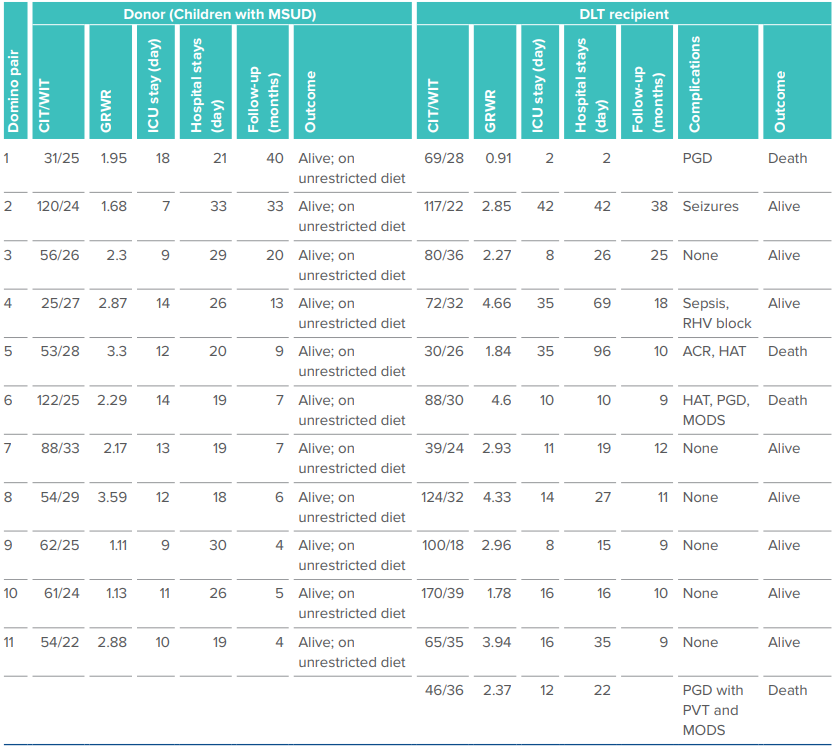This screenshot has height=747, width=833.
Task: Click the GRWR value "4.66"
Action: click(497, 303)
